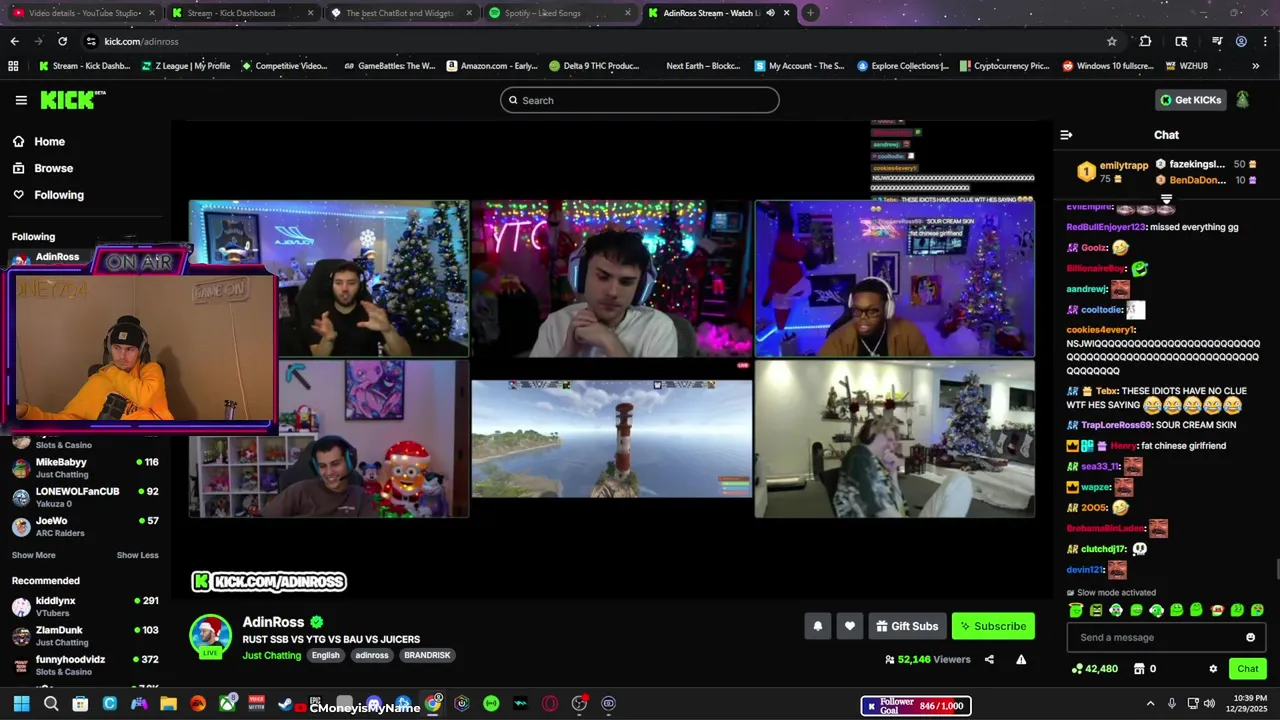Open Windows taskbar search
Image resolution: width=1280 pixels, height=720 pixels.
point(51,704)
